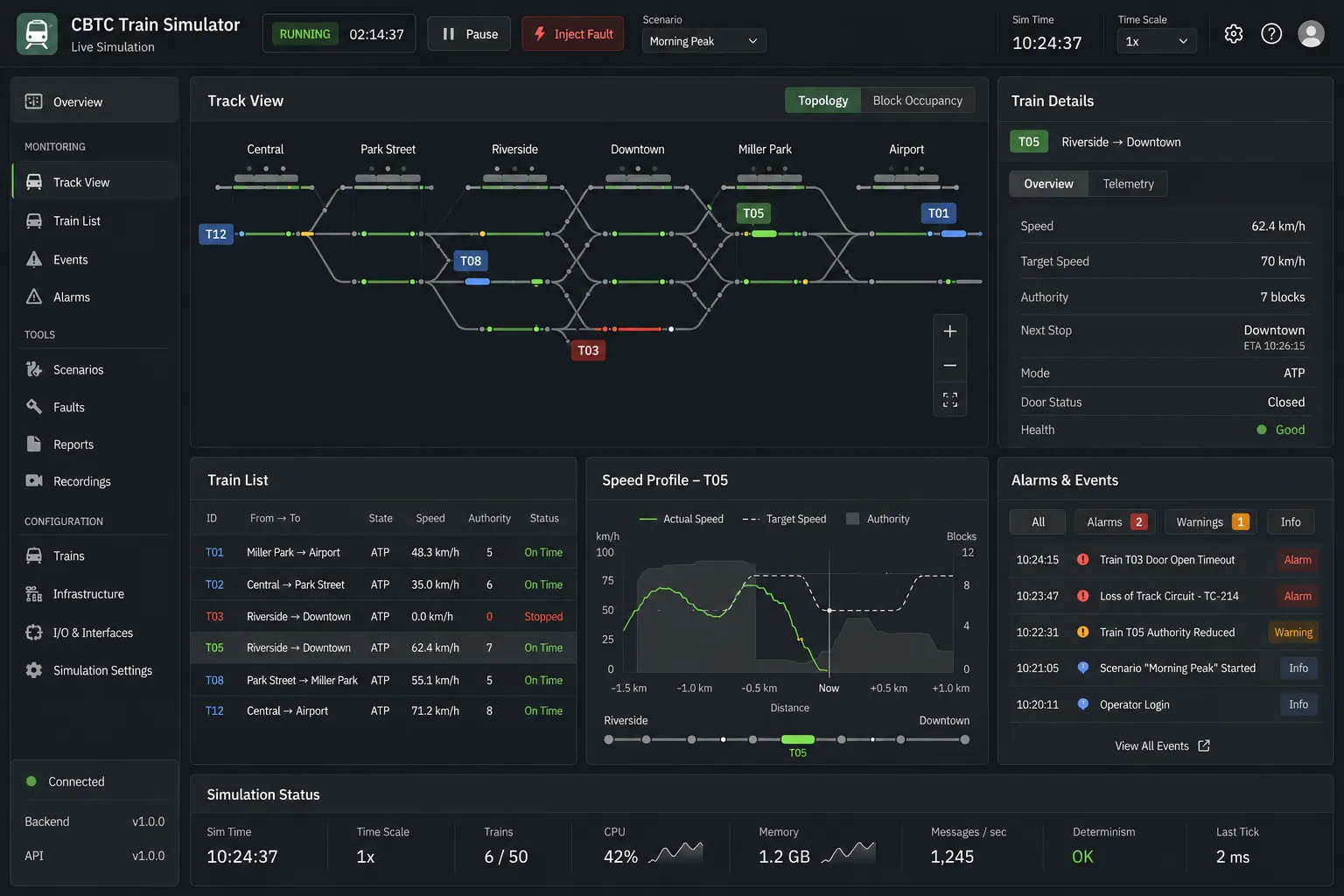Screen dimensions: 1344x896
Task: Open the user profile avatar
Action: 1311,34
